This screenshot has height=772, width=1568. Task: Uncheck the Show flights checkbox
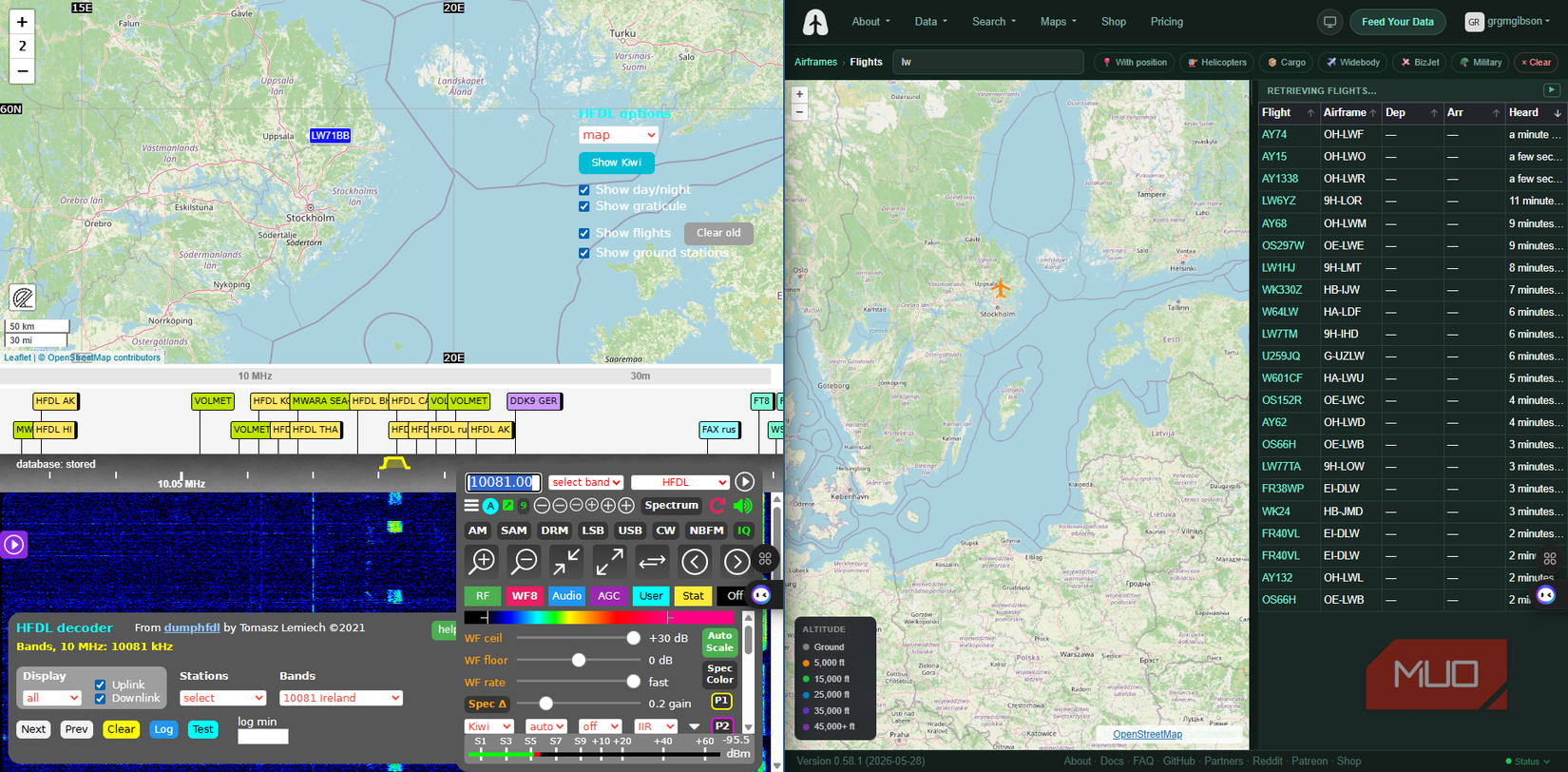(x=584, y=233)
